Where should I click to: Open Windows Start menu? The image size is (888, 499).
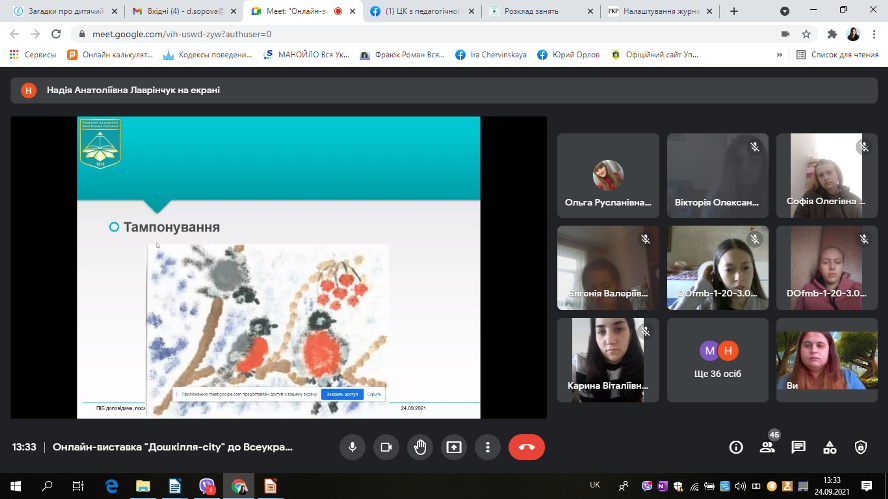coord(16,486)
